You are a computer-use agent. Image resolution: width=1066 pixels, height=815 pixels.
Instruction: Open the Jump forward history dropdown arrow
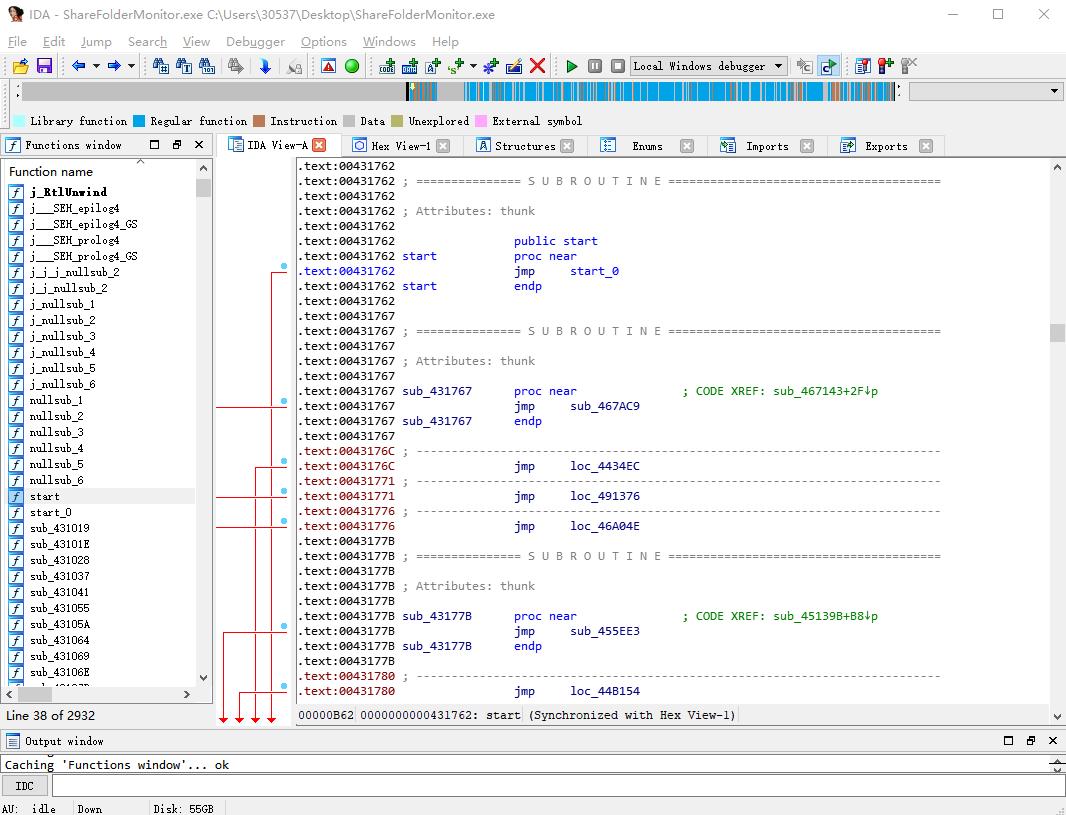click(x=131, y=66)
